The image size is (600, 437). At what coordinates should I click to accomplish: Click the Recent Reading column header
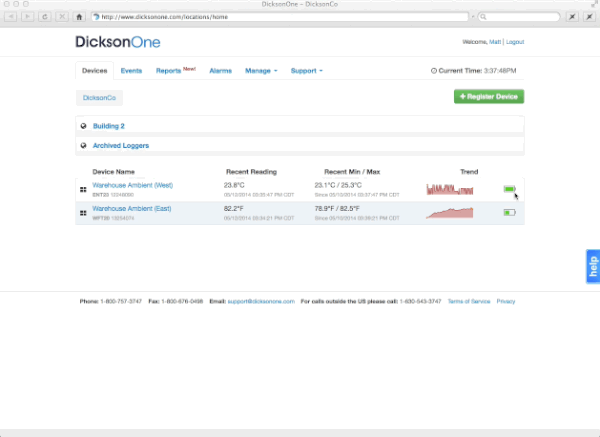[x=251, y=172]
